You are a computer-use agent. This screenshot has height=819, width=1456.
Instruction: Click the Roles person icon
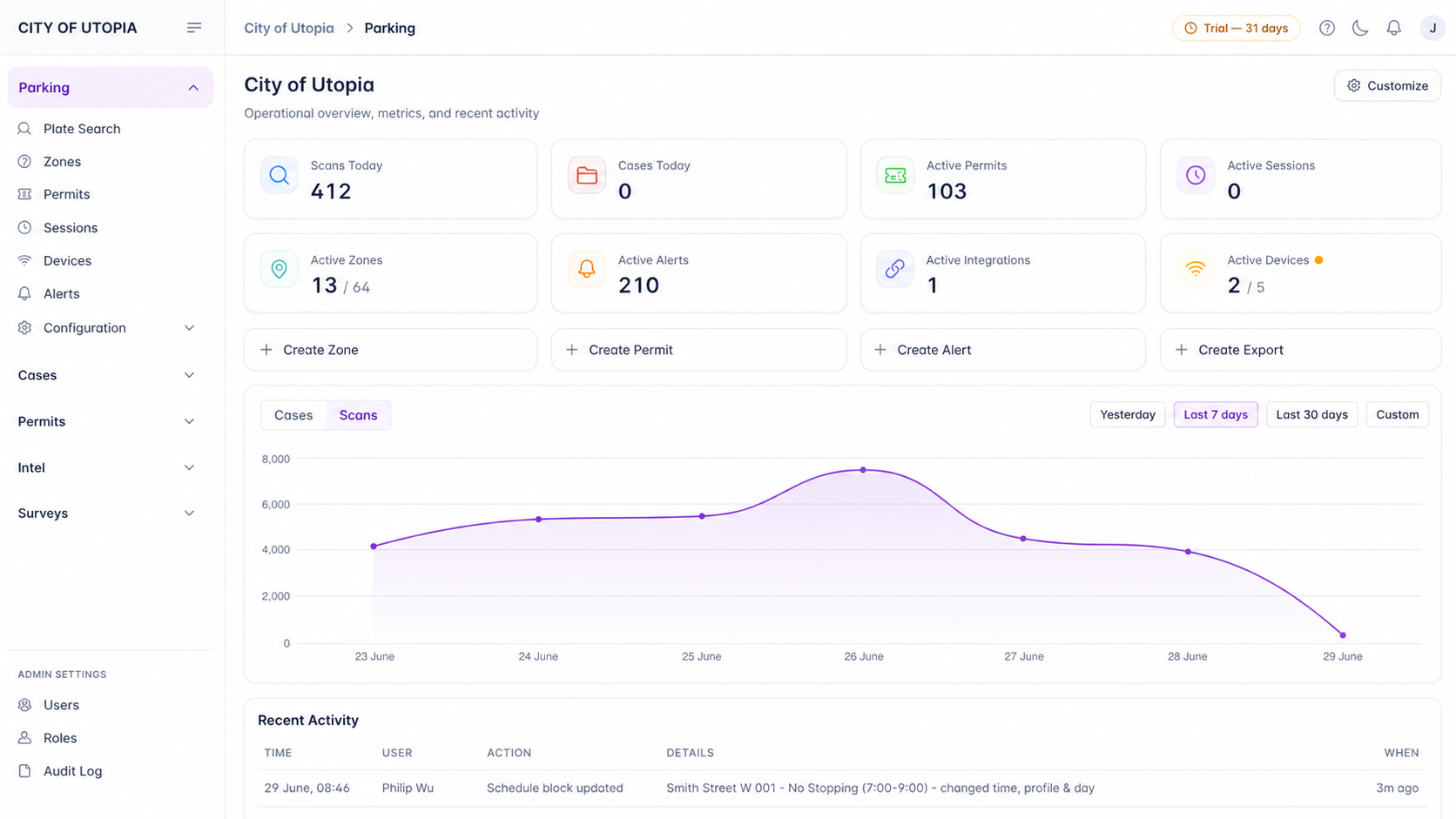tap(24, 738)
